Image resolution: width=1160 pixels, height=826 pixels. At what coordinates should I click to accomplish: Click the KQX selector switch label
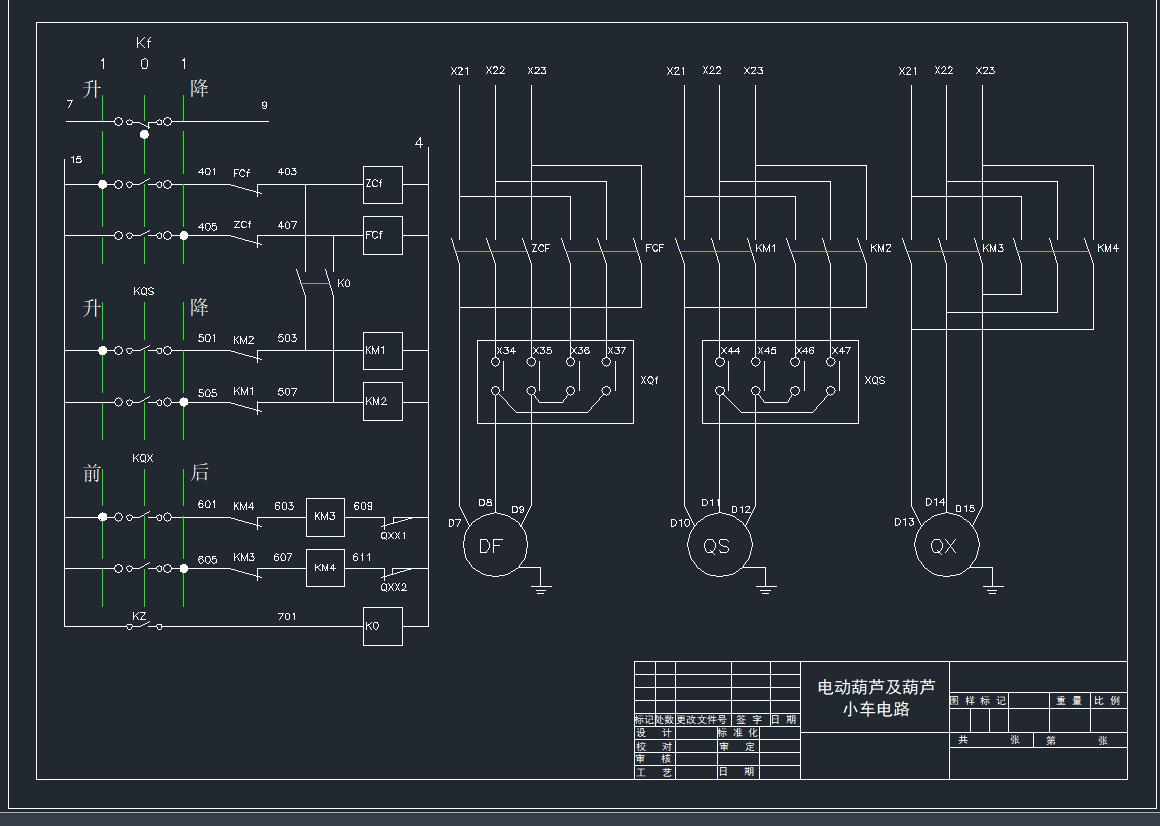144,458
